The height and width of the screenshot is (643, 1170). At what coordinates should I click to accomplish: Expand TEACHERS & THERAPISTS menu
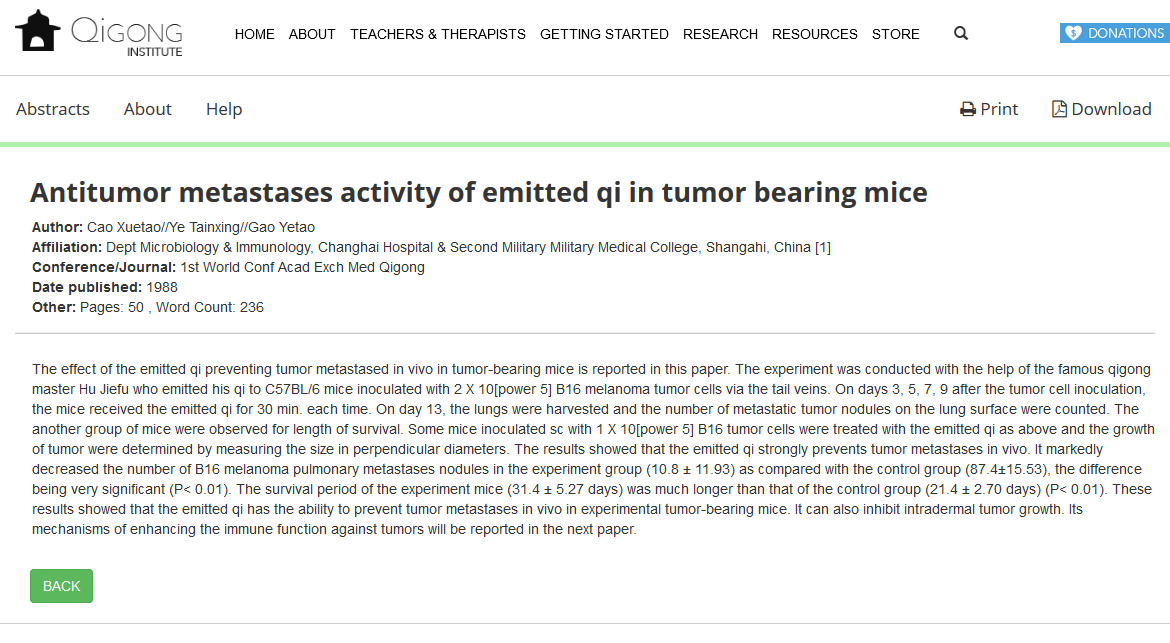point(437,34)
